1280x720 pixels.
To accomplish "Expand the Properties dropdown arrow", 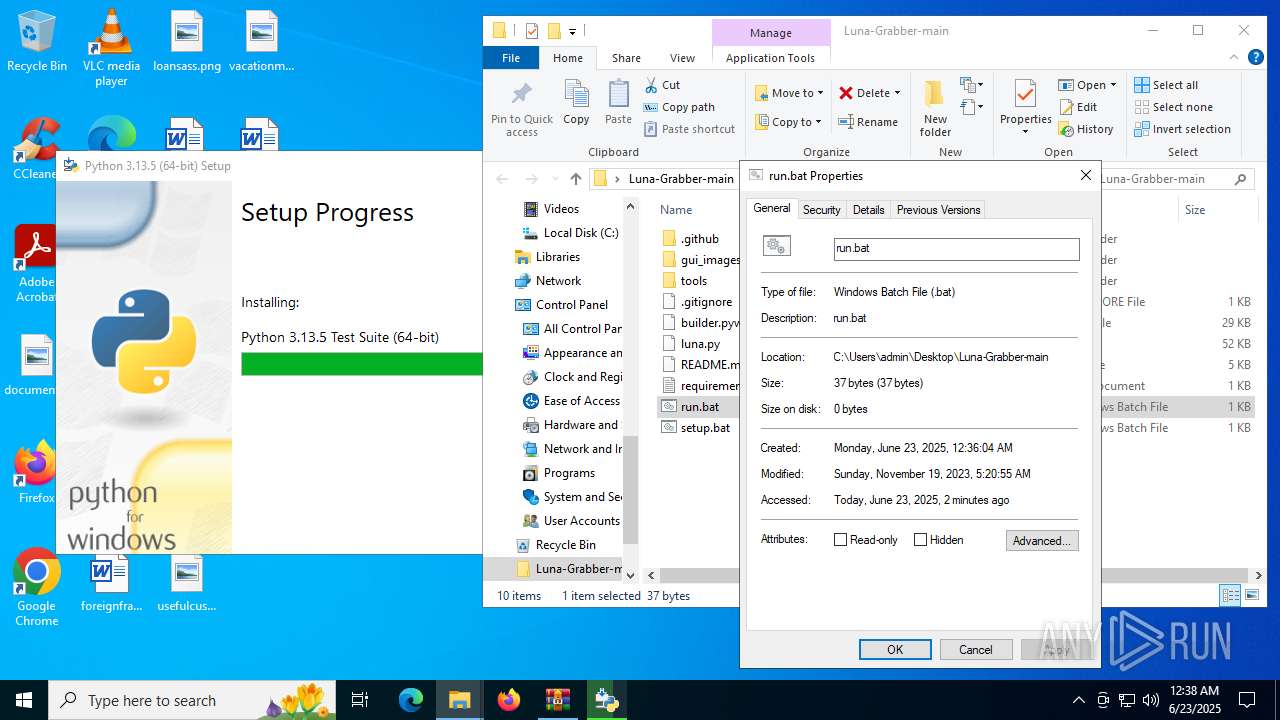I will [1025, 131].
